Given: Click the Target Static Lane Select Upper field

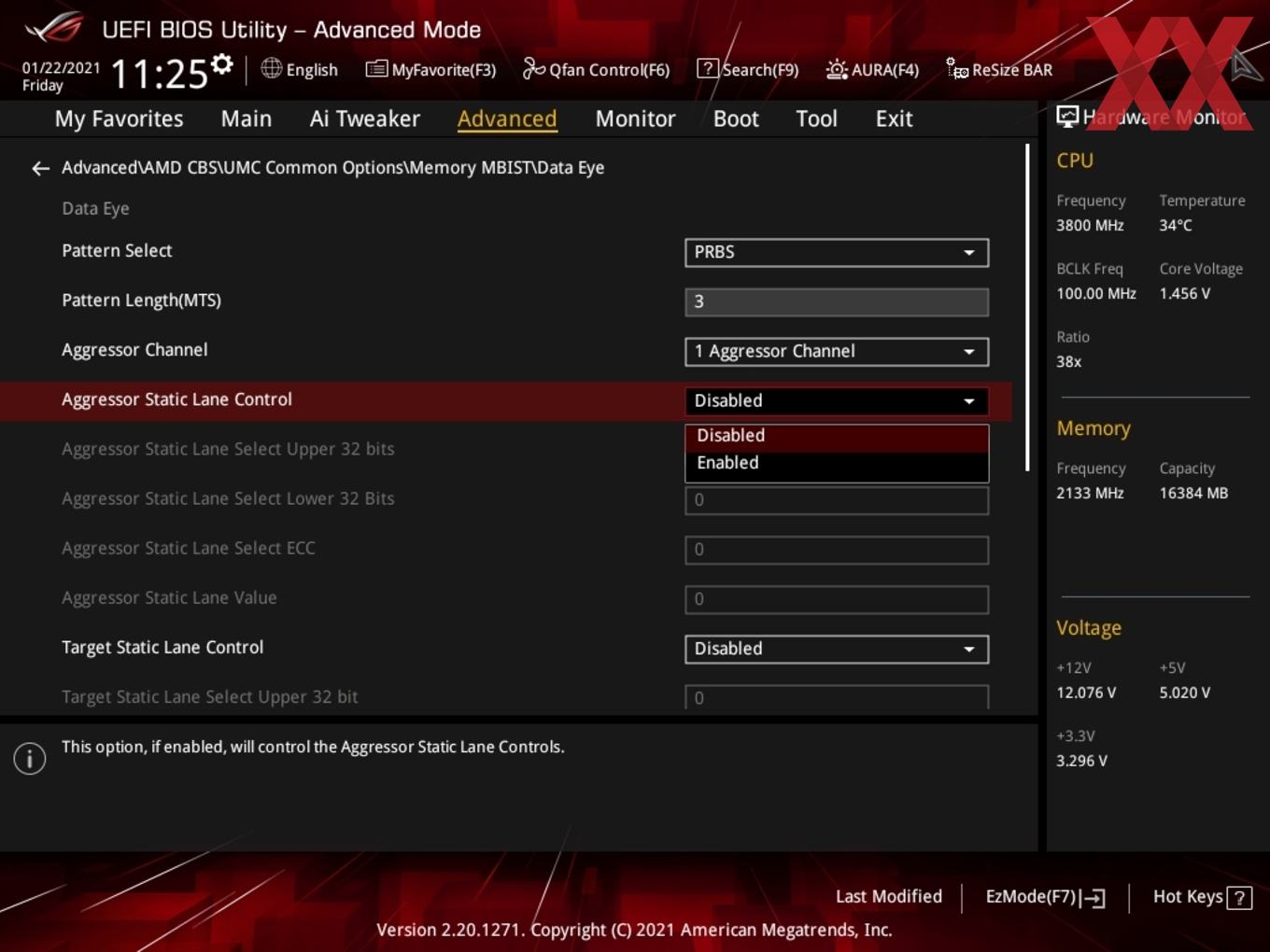Looking at the screenshot, I should pyautogui.click(x=837, y=697).
